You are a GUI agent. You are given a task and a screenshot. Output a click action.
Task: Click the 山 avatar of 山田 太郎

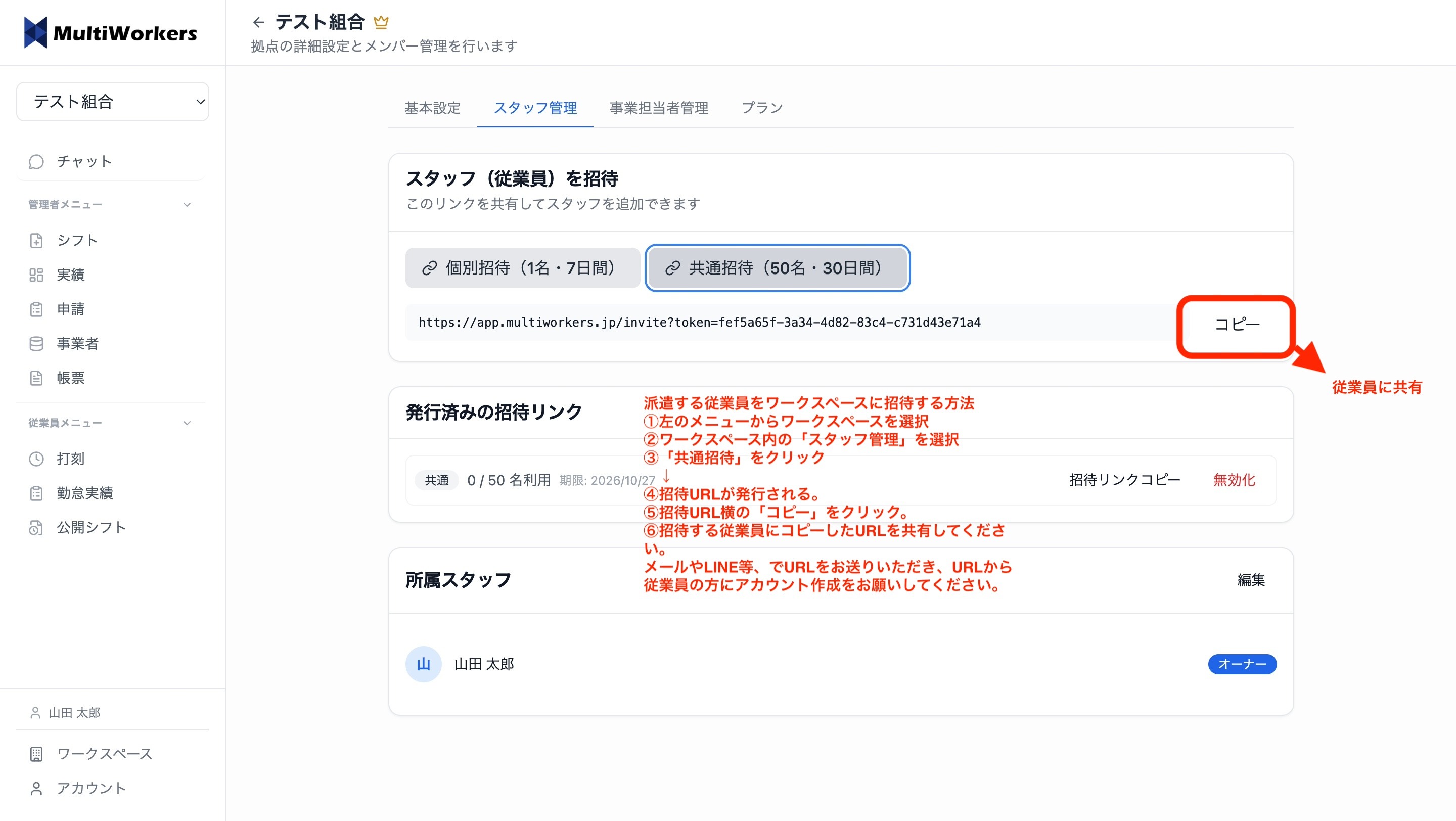point(423,664)
